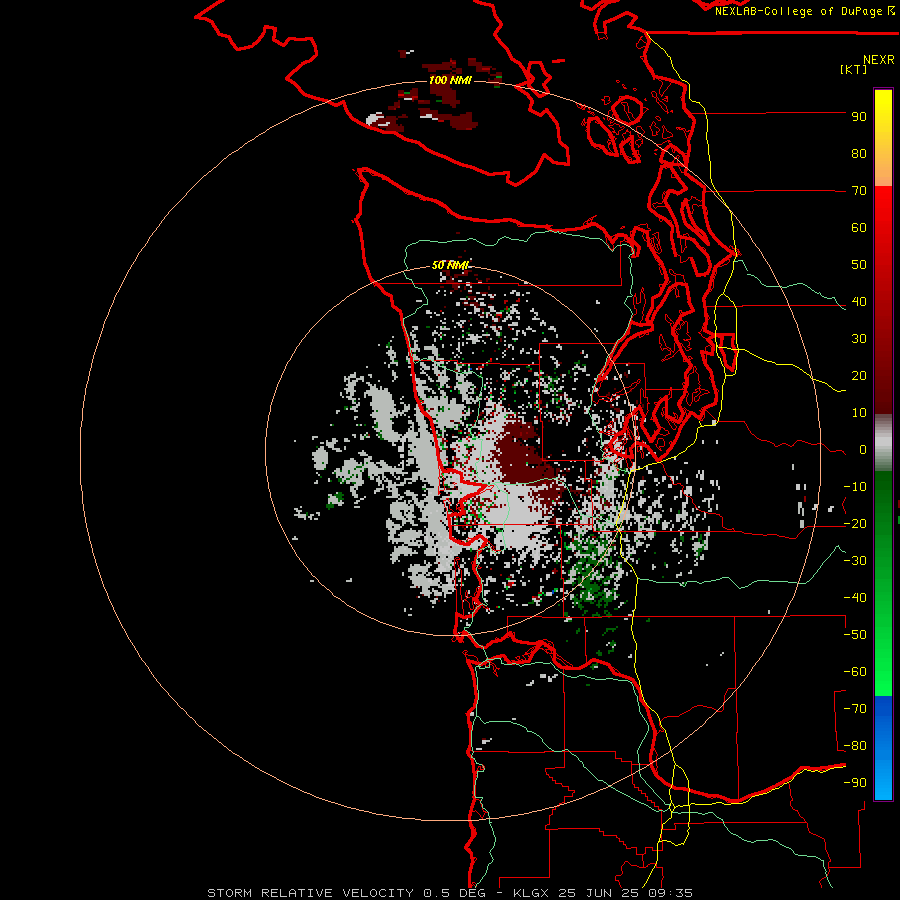
Task: Click the -60 value on velocity scale
Action: point(855,672)
